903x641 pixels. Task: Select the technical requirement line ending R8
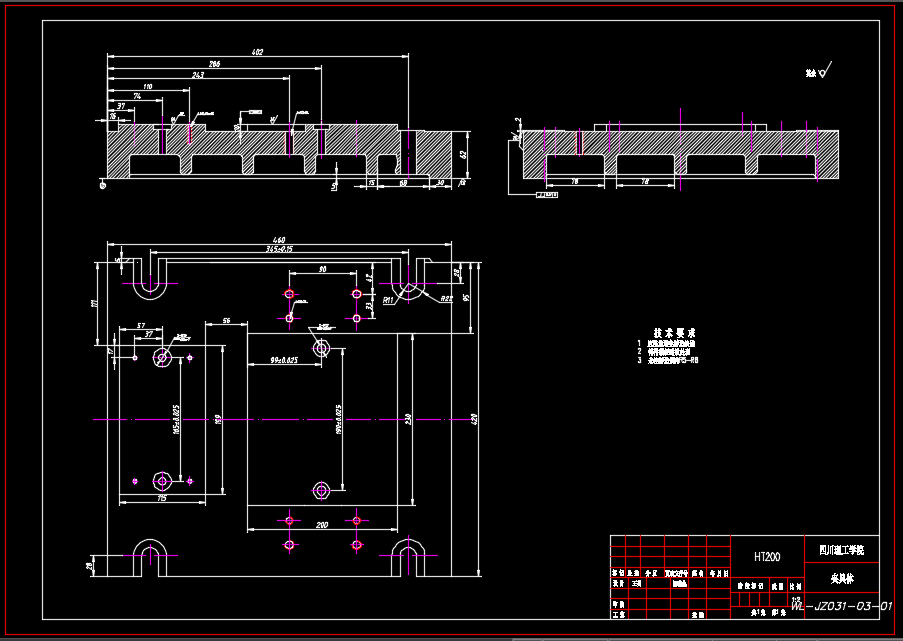click(667, 361)
